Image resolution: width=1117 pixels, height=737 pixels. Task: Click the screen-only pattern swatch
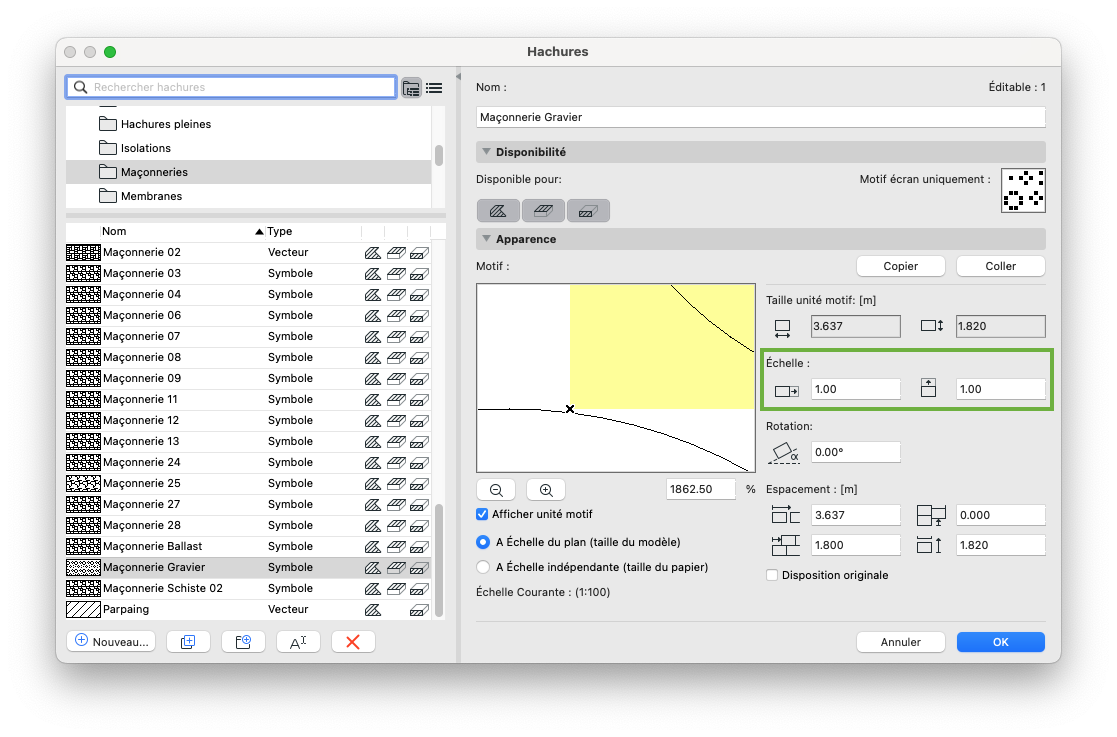point(1023,190)
